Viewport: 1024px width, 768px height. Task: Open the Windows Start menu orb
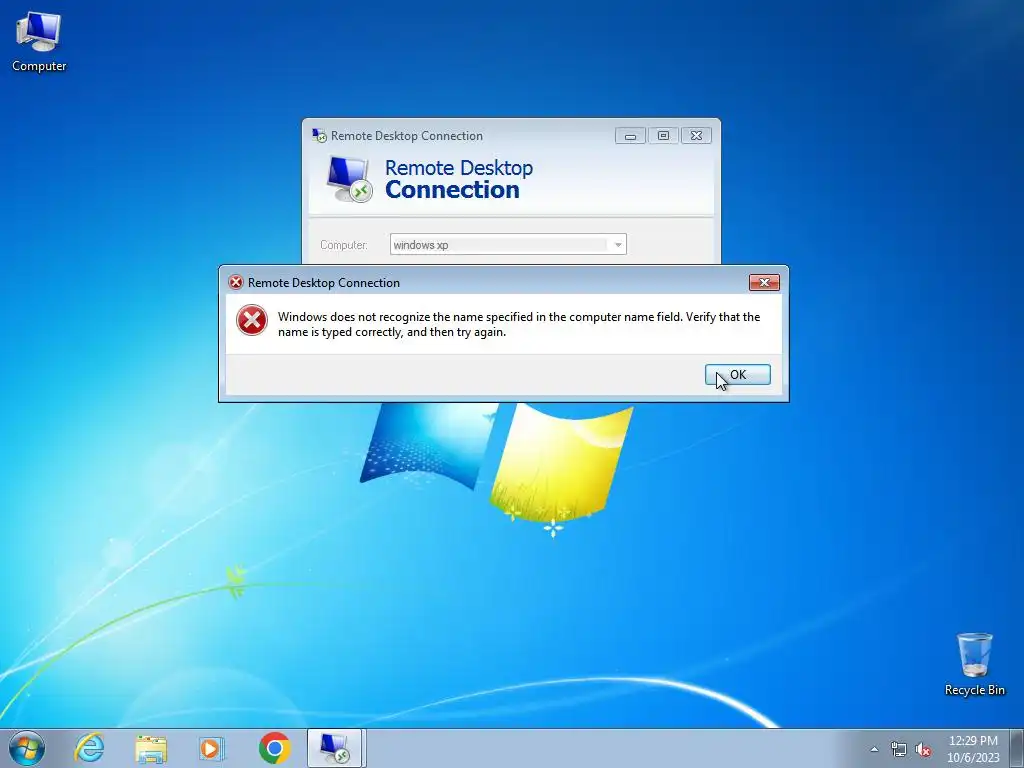pyautogui.click(x=27, y=748)
